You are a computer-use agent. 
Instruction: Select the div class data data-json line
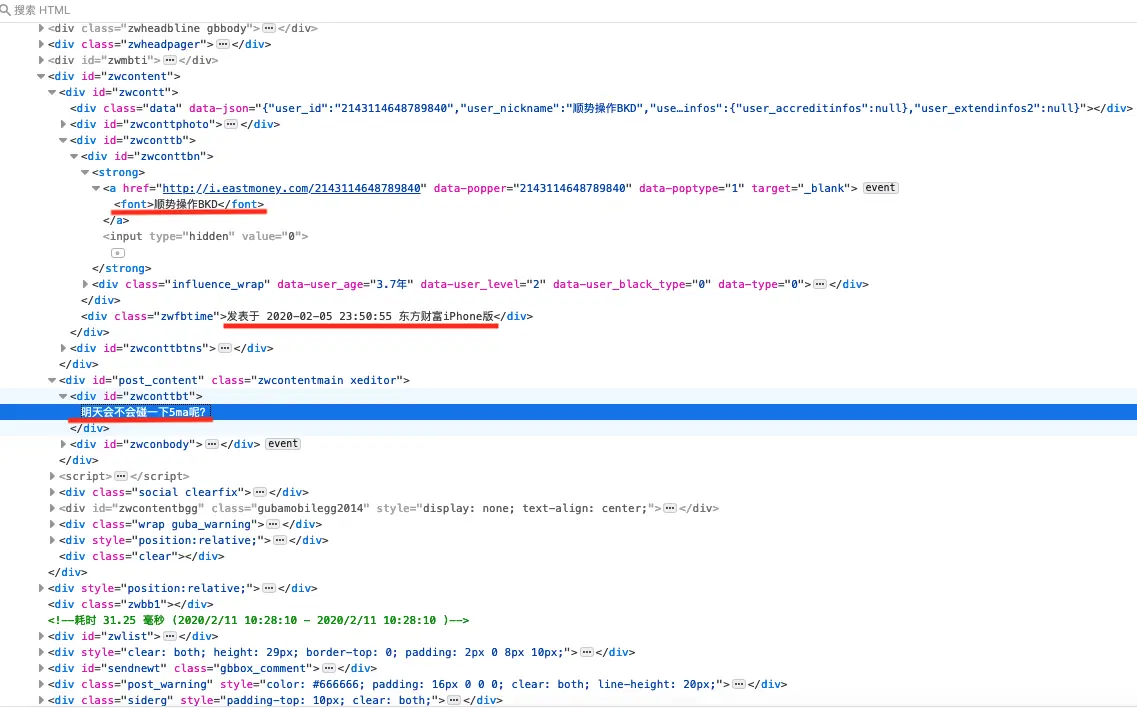pos(601,108)
